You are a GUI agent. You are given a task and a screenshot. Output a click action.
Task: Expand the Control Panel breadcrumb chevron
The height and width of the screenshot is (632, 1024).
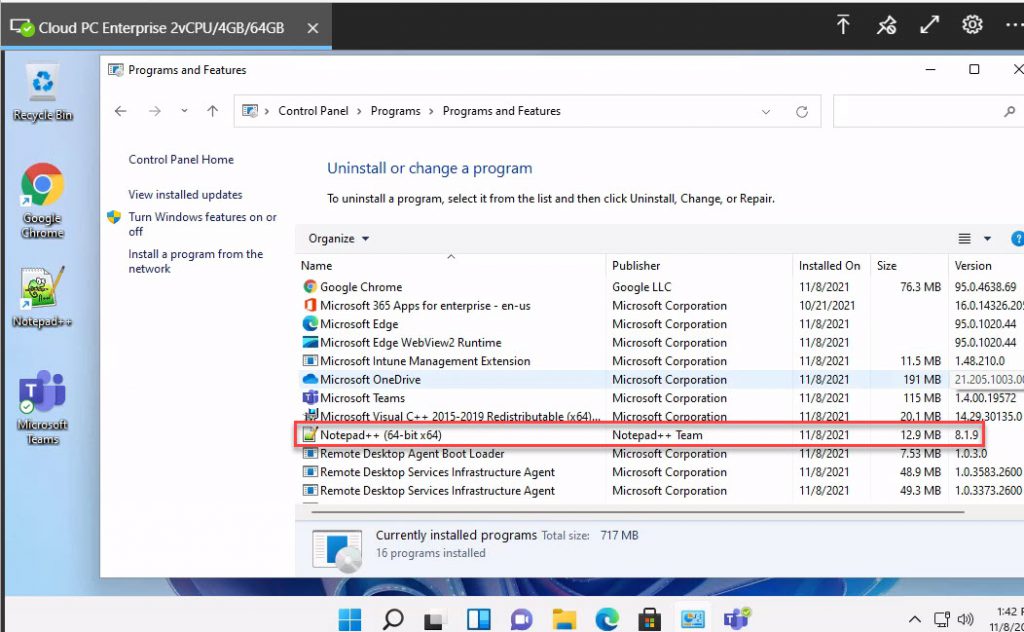tap(359, 112)
